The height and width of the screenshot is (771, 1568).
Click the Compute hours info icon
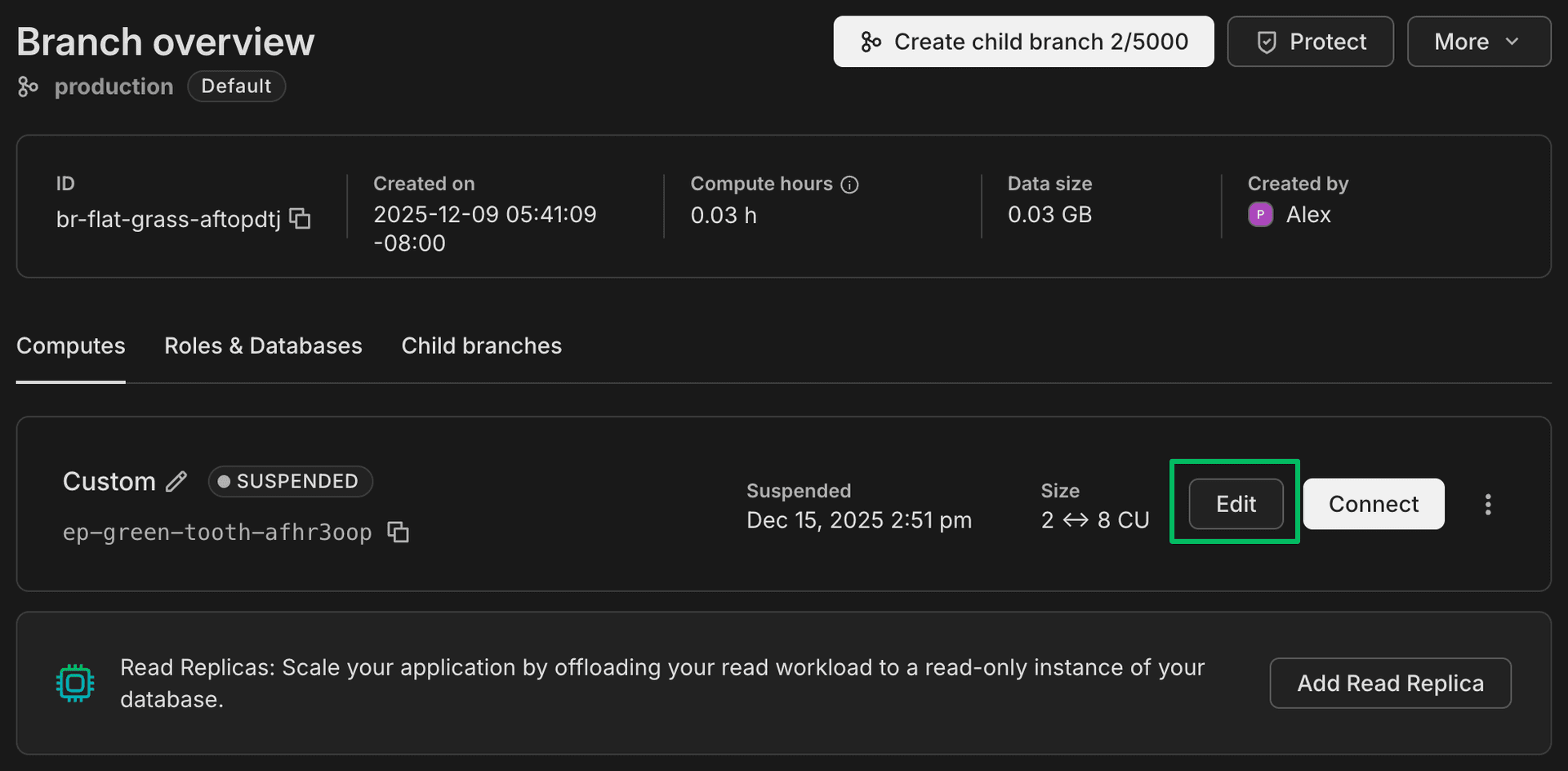coord(849,185)
